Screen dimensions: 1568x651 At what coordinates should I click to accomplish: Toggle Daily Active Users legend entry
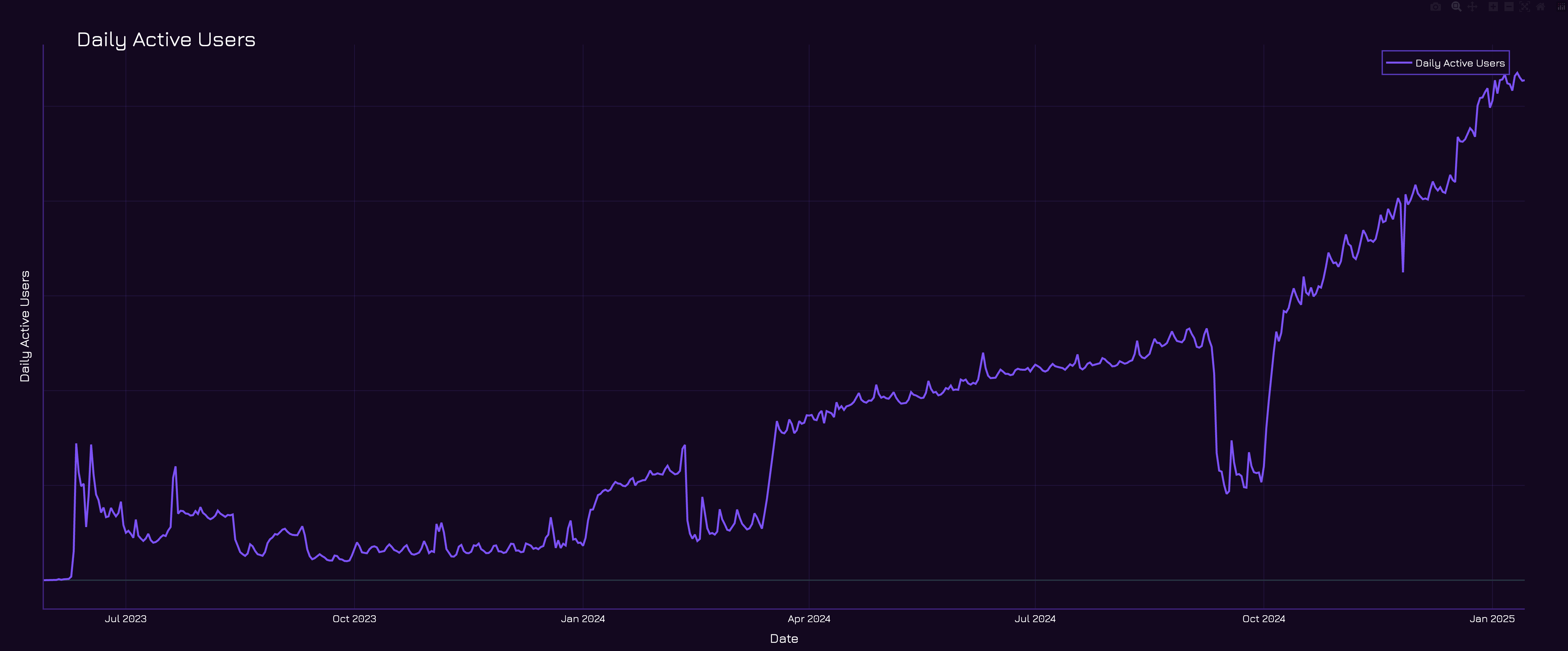(x=1460, y=63)
